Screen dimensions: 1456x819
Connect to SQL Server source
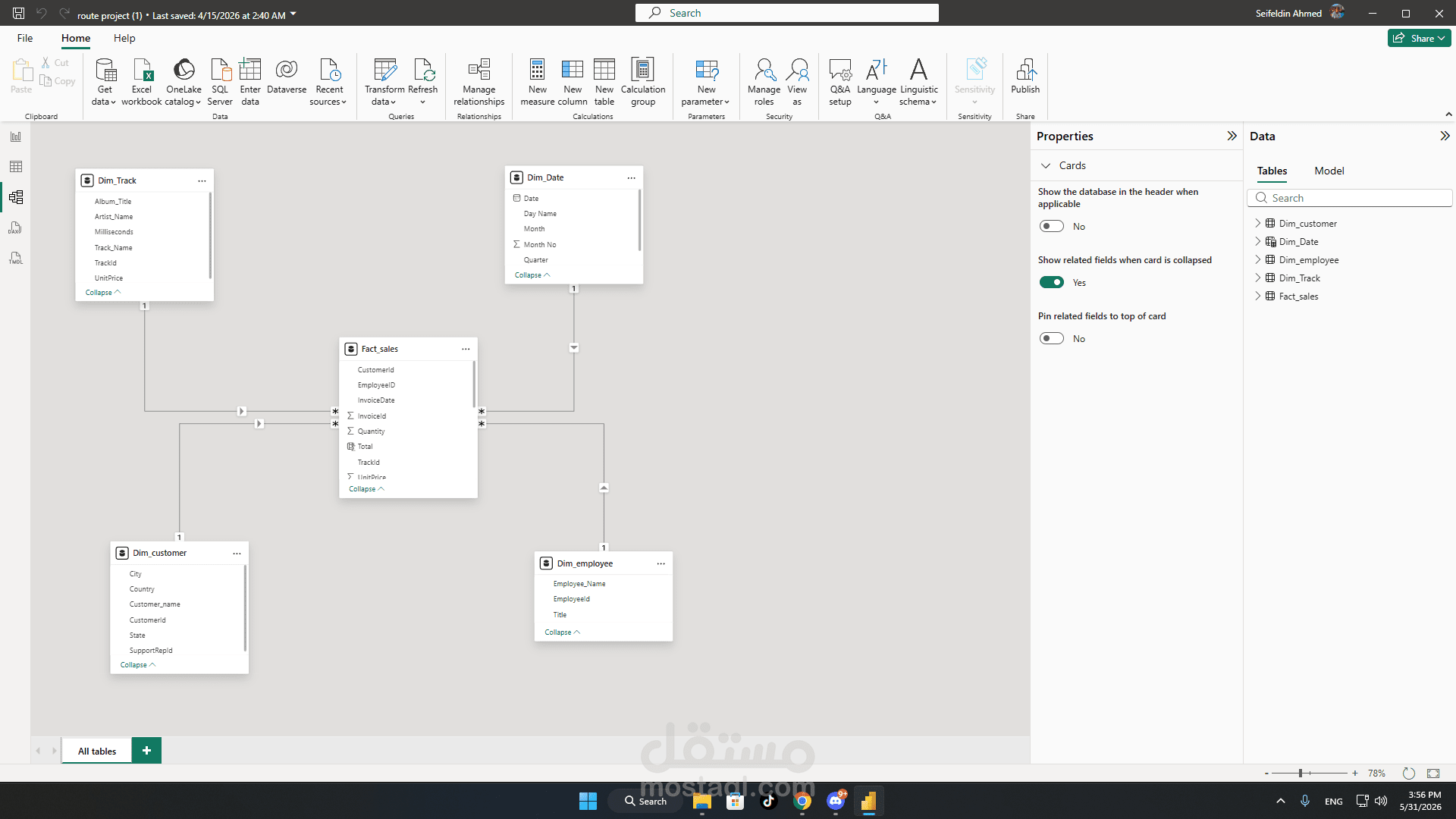pyautogui.click(x=220, y=82)
